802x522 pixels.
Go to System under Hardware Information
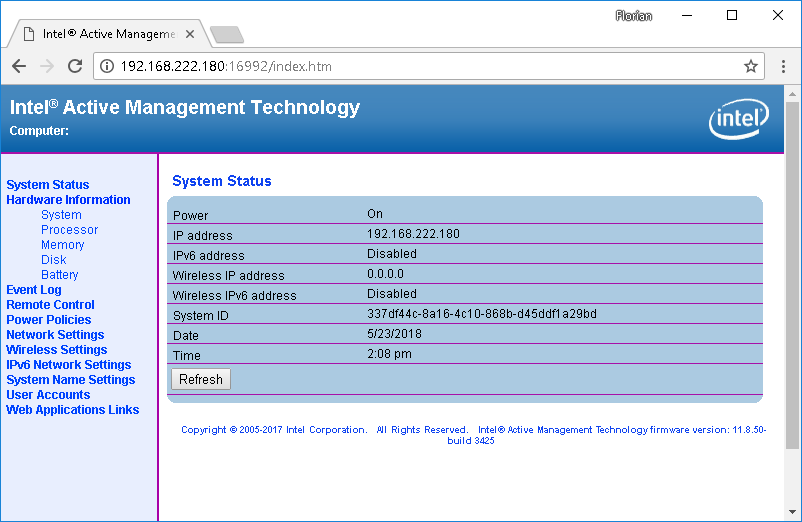(x=61, y=215)
